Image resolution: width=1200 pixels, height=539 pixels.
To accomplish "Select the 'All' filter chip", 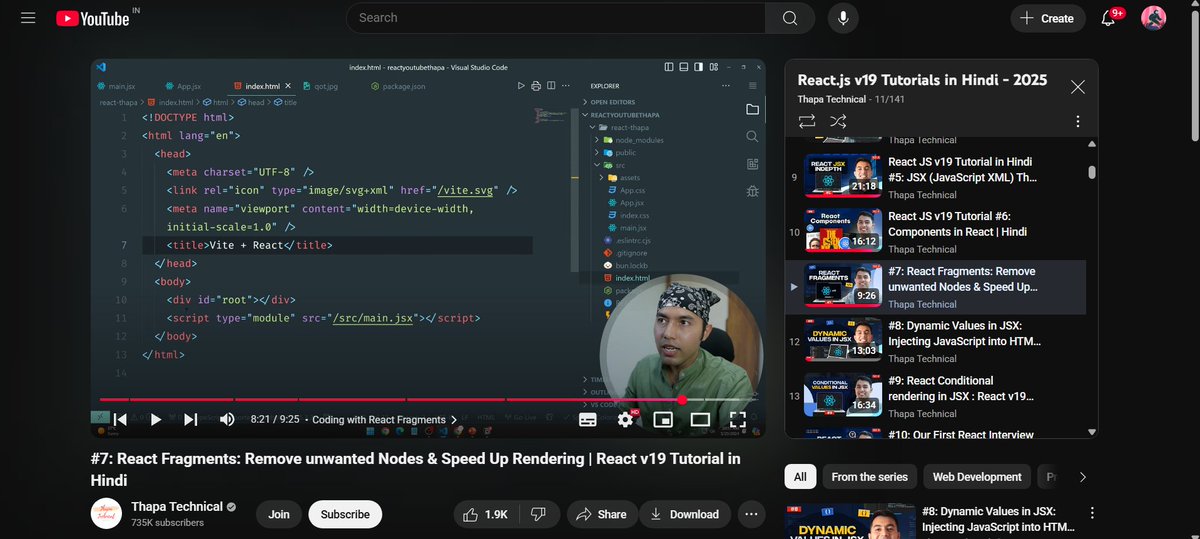I will pos(800,477).
